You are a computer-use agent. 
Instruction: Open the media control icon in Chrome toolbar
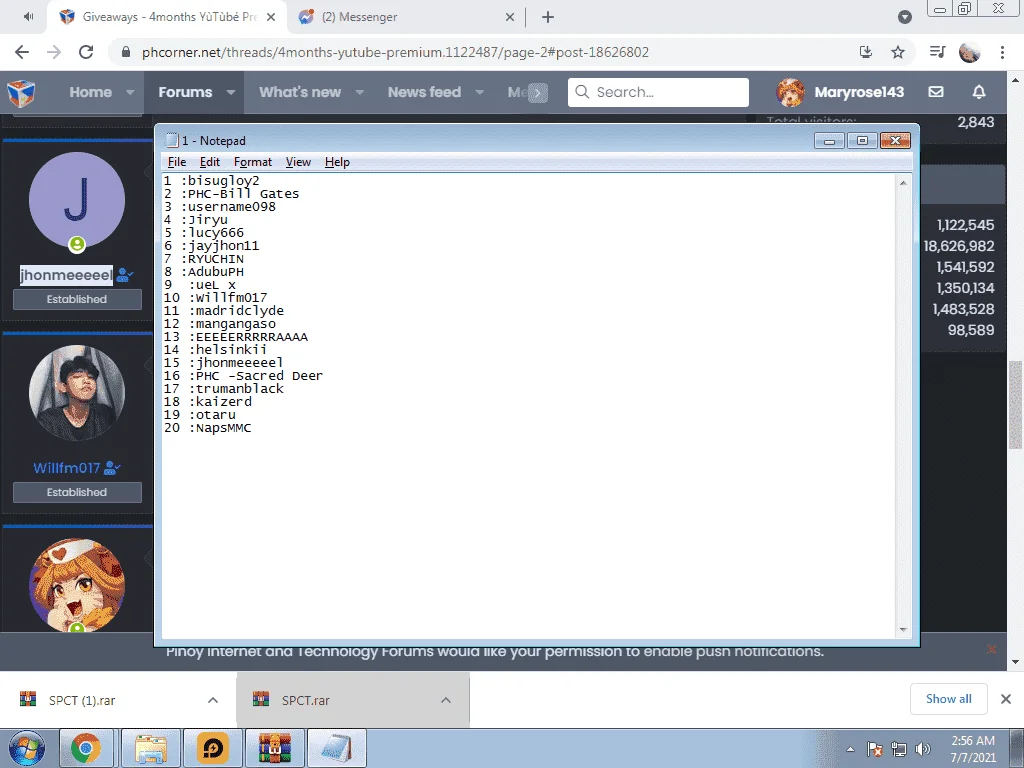point(937,52)
